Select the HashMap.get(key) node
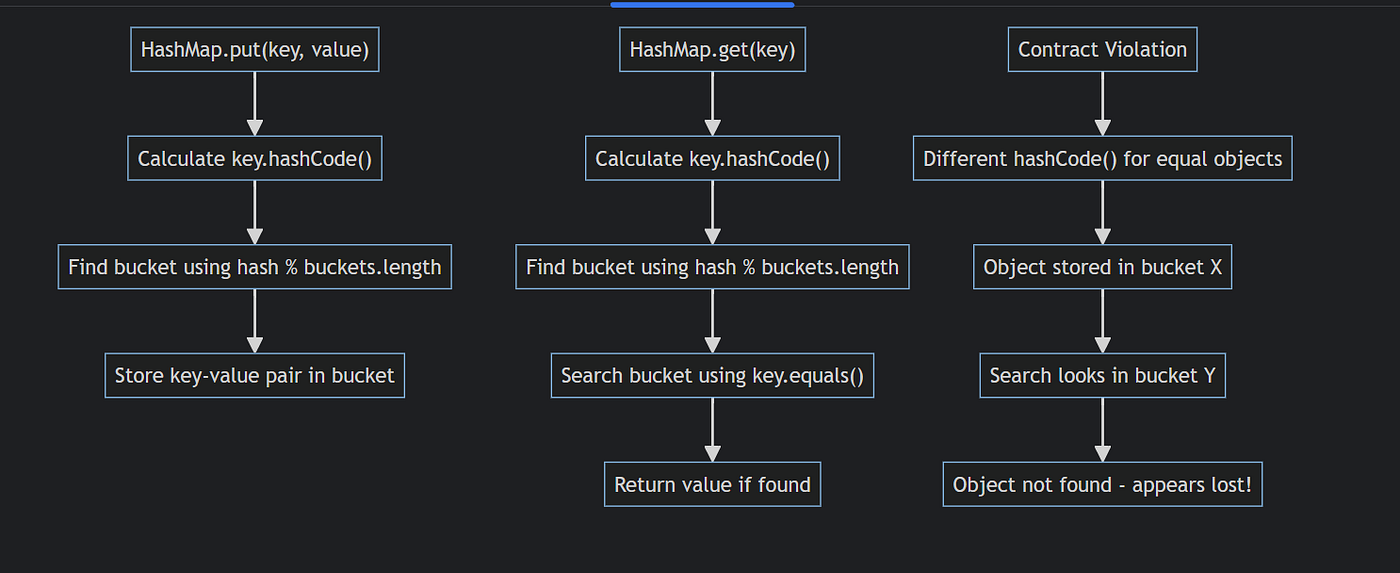Viewport: 1400px width, 573px height. (x=712, y=50)
